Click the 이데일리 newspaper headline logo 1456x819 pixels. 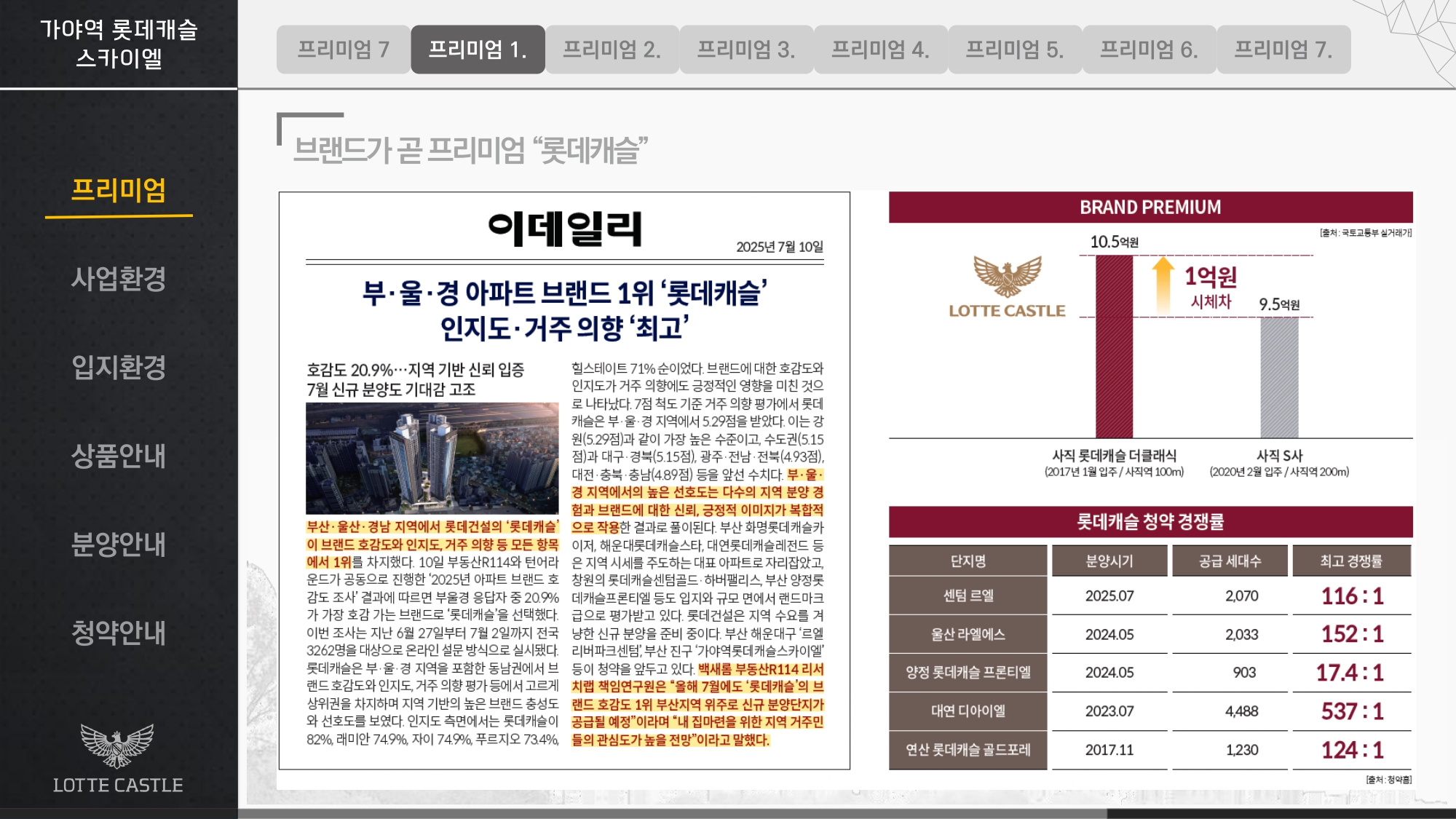point(565,229)
